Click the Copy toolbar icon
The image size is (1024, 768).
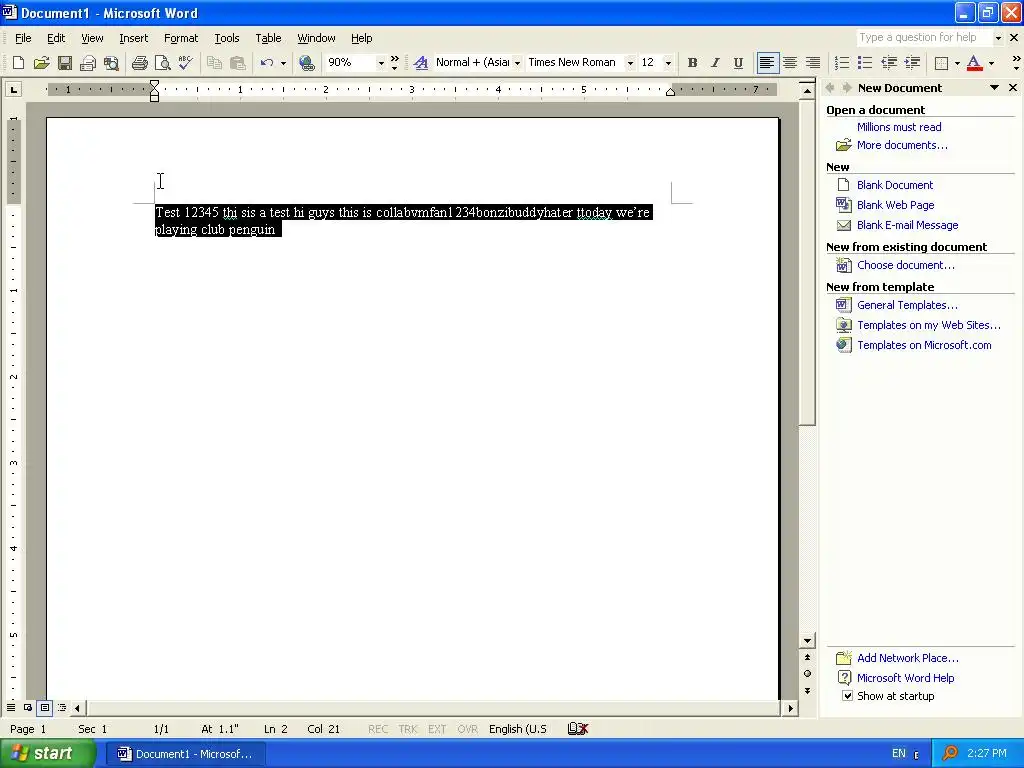(x=214, y=63)
